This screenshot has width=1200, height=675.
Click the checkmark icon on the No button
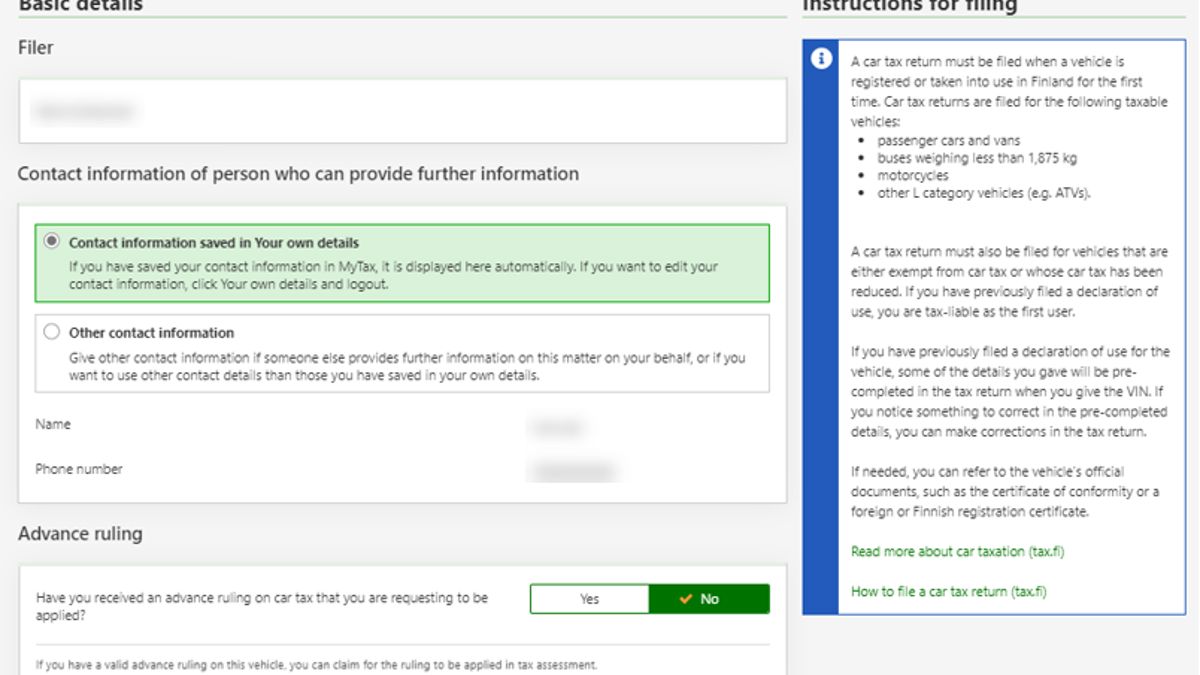[685, 599]
